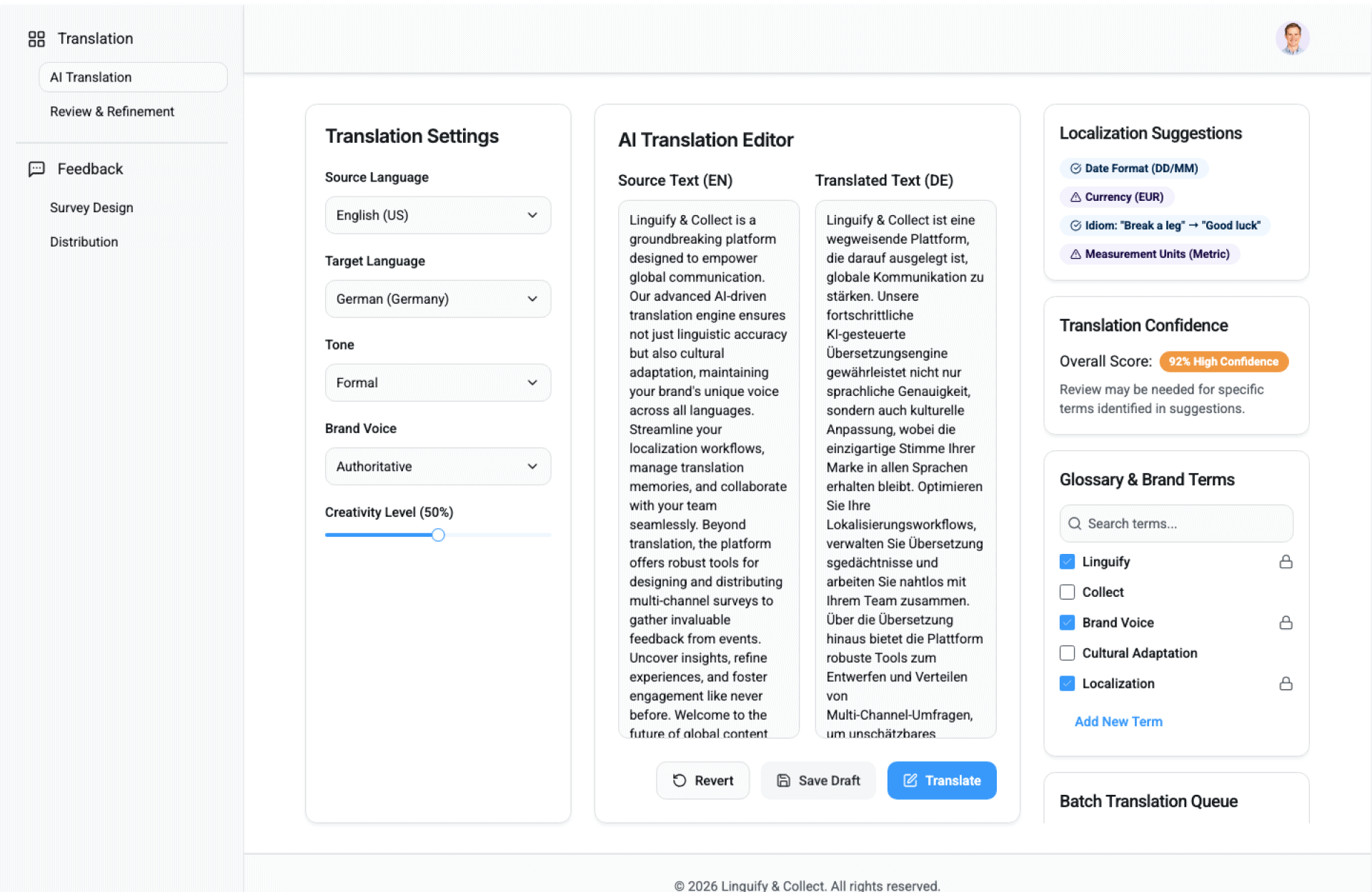Viewport: 1372px width, 892px height.
Task: Click the check icon on Date Format suggestion
Action: pyautogui.click(x=1075, y=169)
